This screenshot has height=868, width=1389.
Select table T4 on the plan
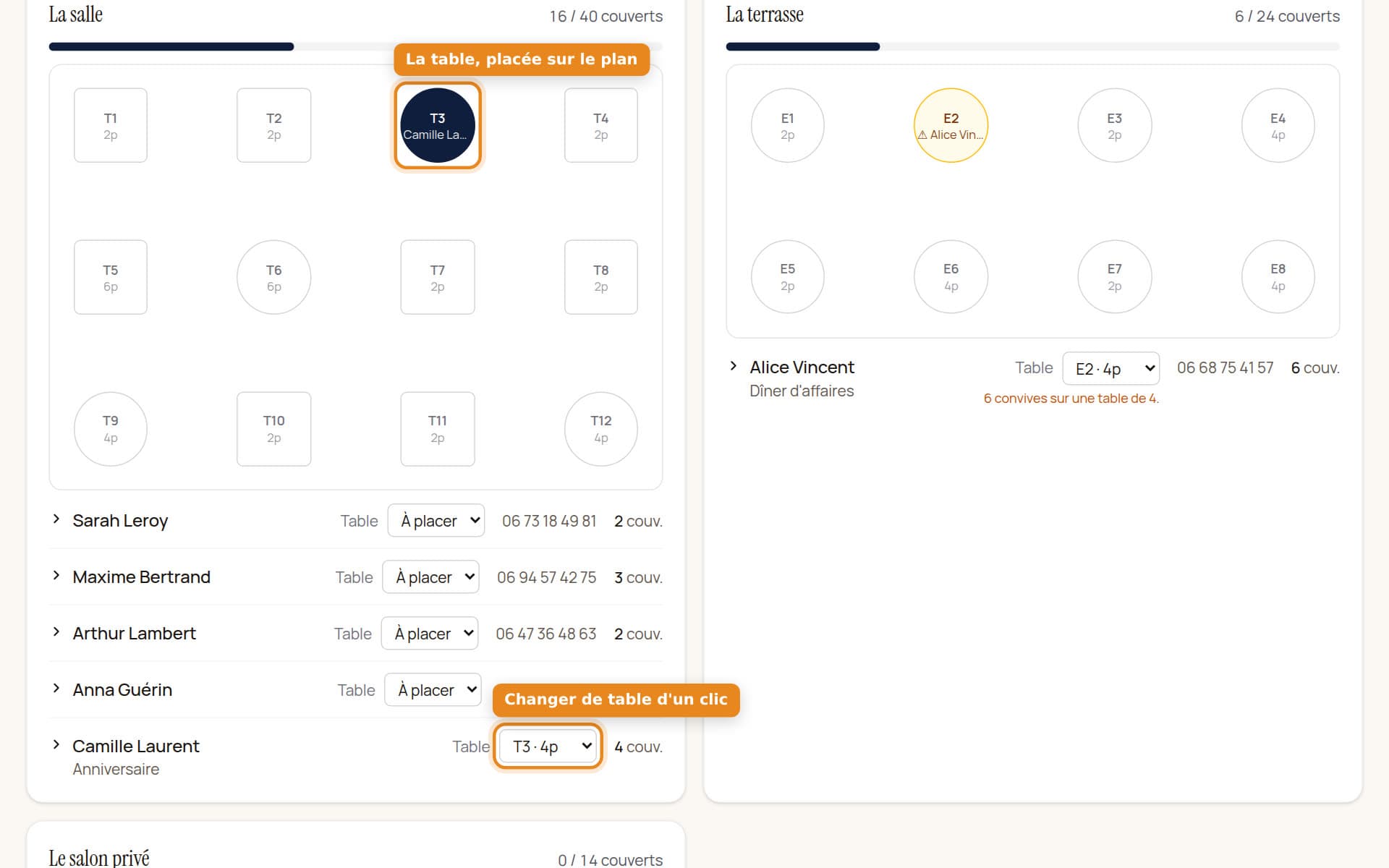point(601,125)
